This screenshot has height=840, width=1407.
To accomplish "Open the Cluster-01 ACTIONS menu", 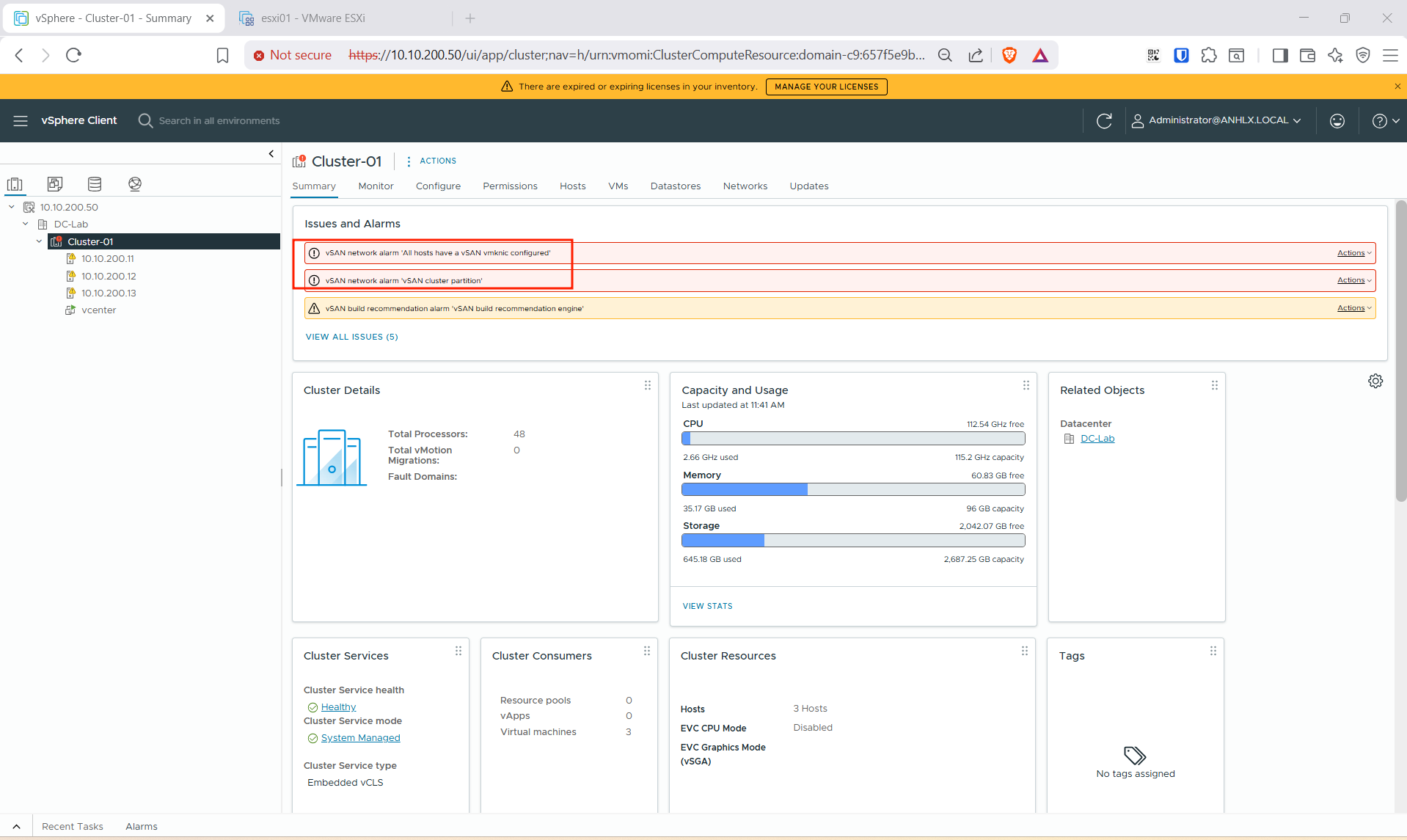I will pyautogui.click(x=431, y=161).
